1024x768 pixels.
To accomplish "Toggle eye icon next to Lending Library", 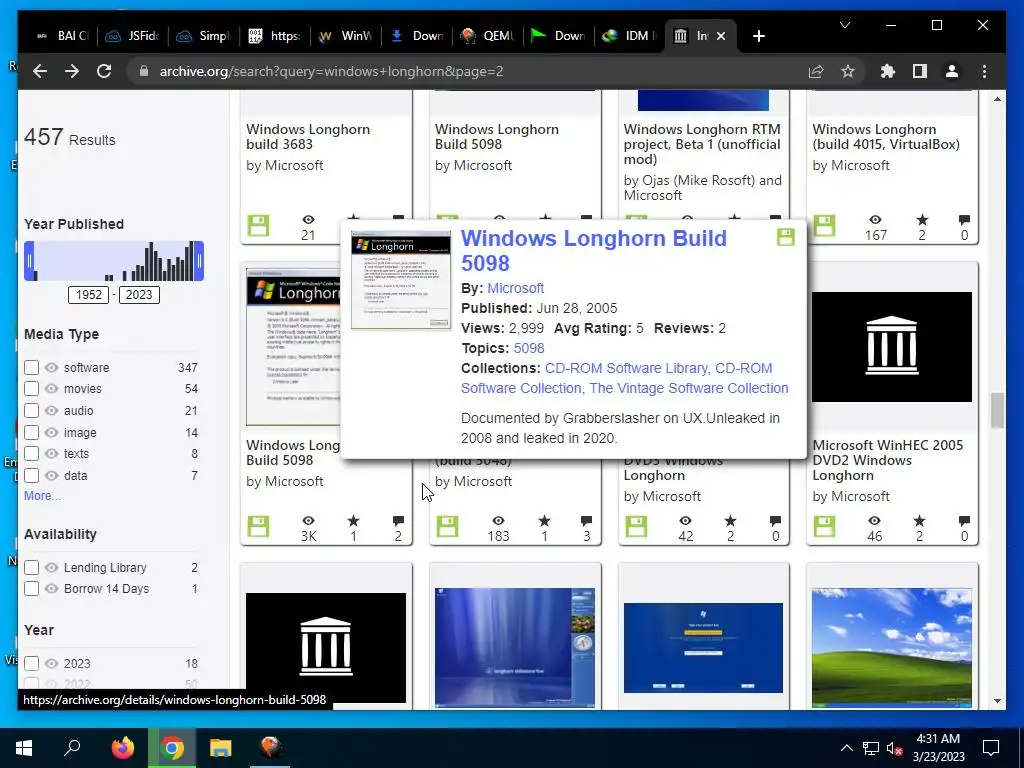I will click(52, 568).
